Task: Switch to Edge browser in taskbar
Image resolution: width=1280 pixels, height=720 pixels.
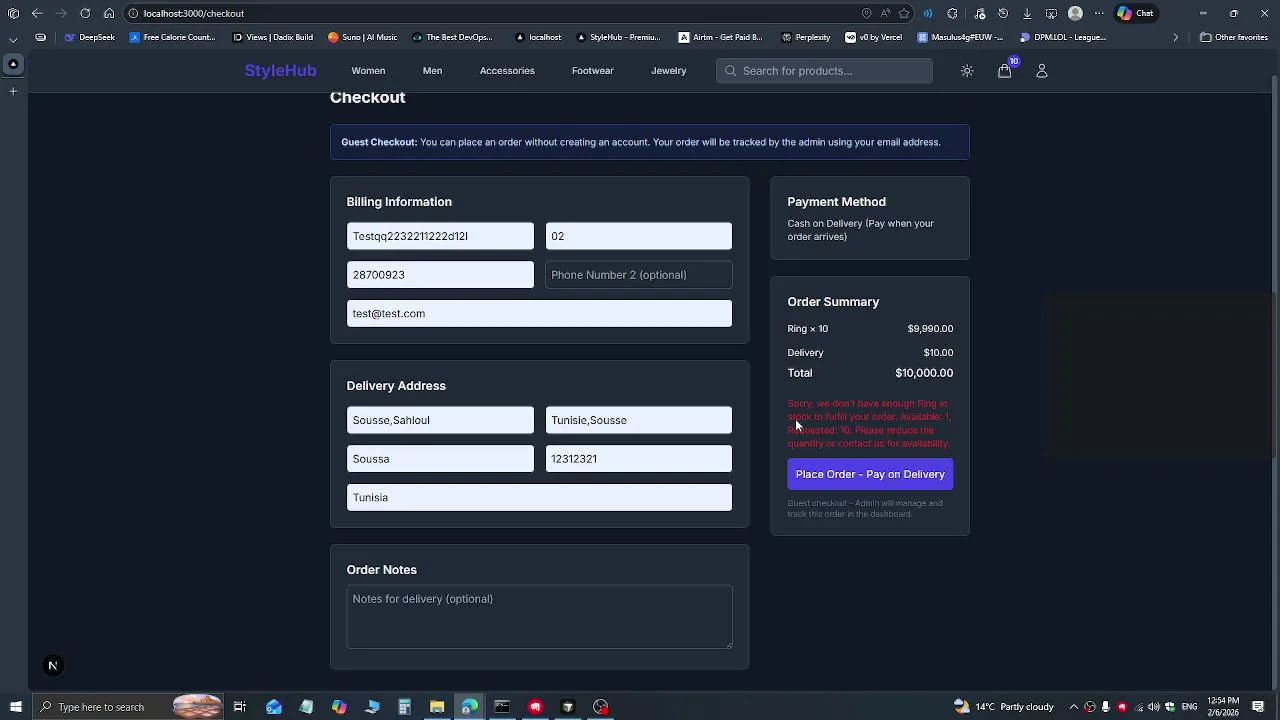Action: [469, 707]
